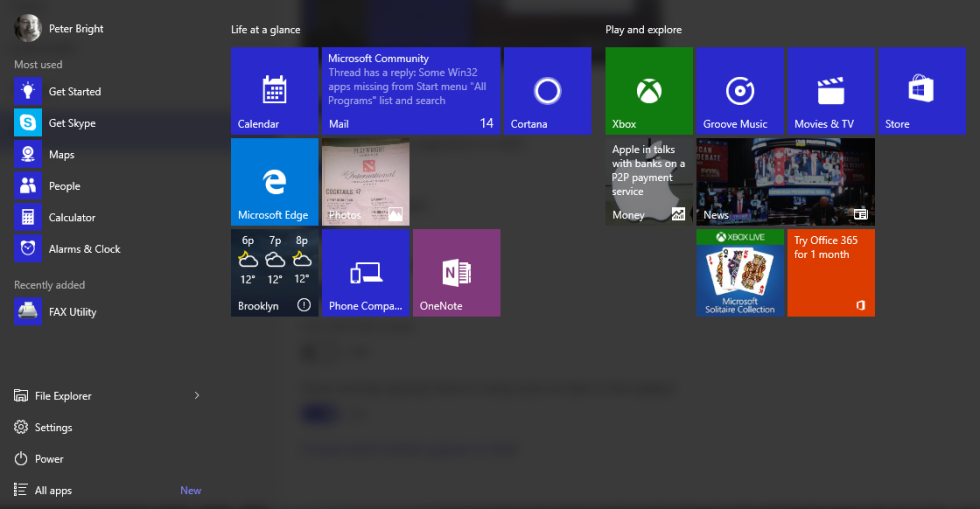
Task: Click the Play and explore heading
Action: tap(643, 29)
